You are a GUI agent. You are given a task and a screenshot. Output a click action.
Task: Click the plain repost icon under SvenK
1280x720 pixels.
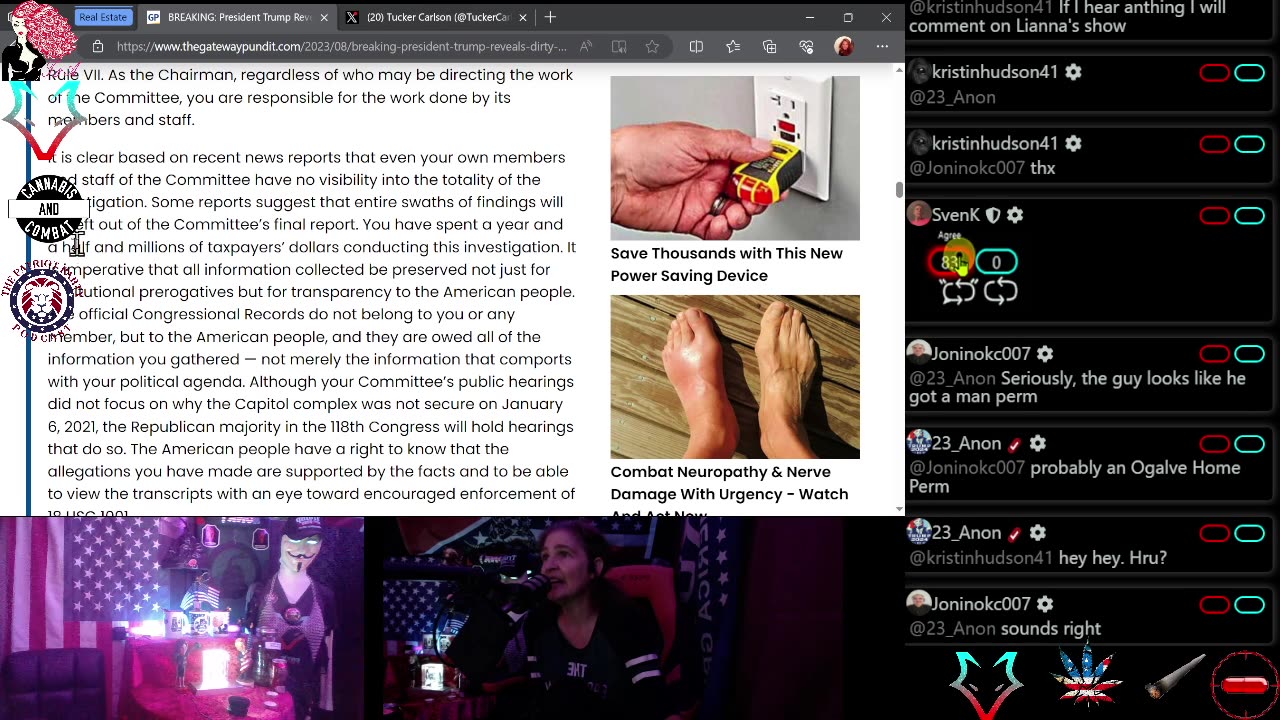(1000, 291)
